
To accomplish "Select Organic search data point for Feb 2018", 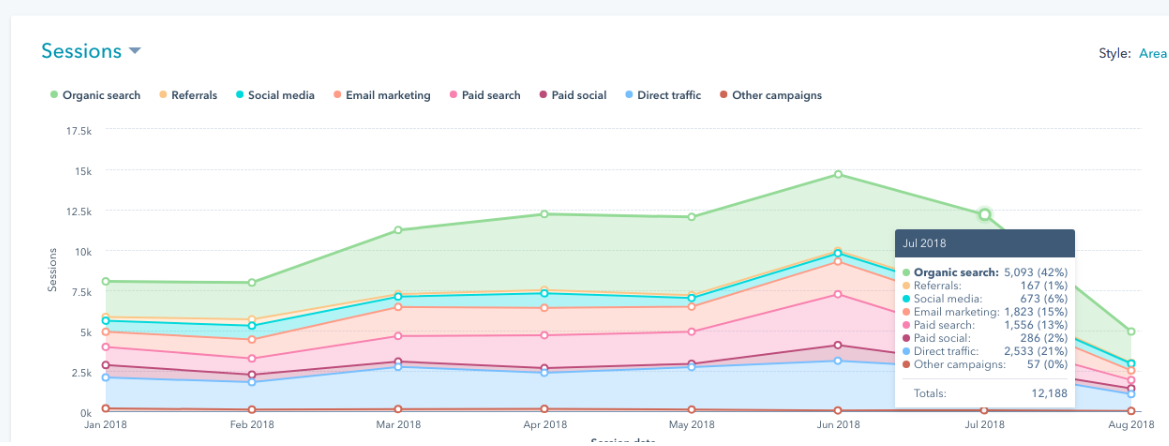I will pos(252,283).
